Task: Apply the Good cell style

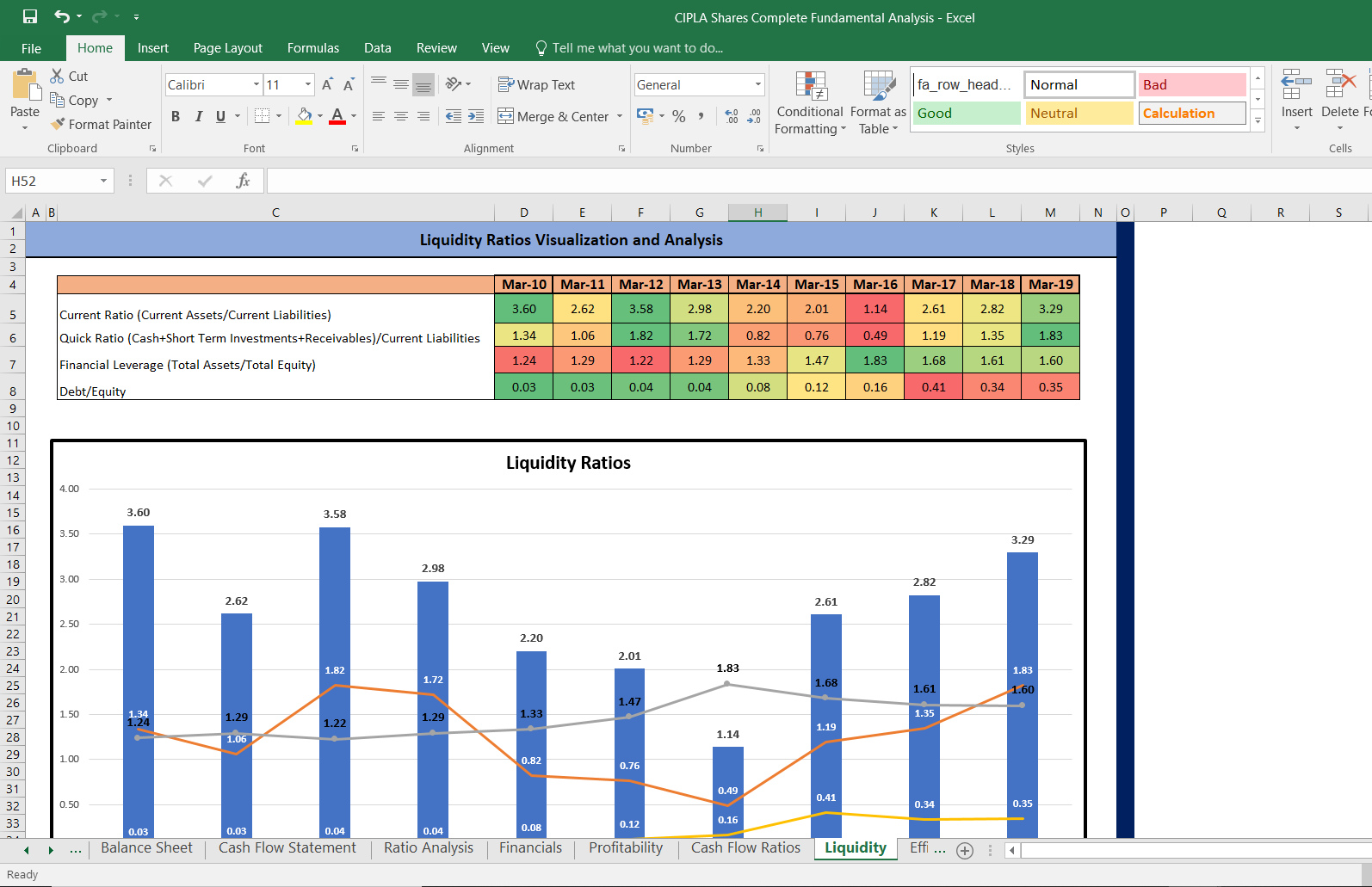Action: [x=967, y=113]
